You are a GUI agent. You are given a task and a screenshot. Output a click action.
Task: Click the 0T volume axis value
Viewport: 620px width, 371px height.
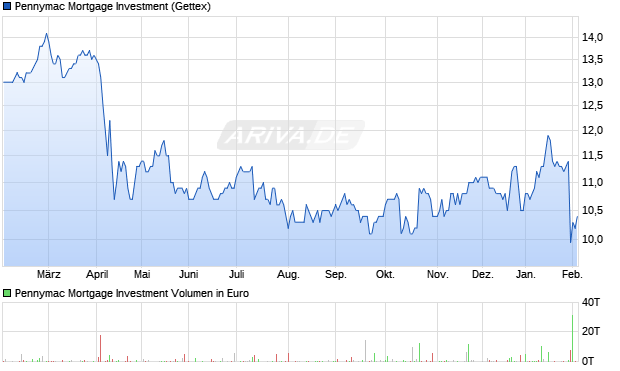(588, 360)
